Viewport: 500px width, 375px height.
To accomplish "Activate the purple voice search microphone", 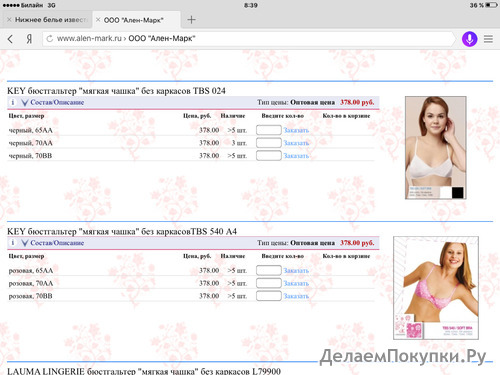I will pyautogui.click(x=469, y=39).
